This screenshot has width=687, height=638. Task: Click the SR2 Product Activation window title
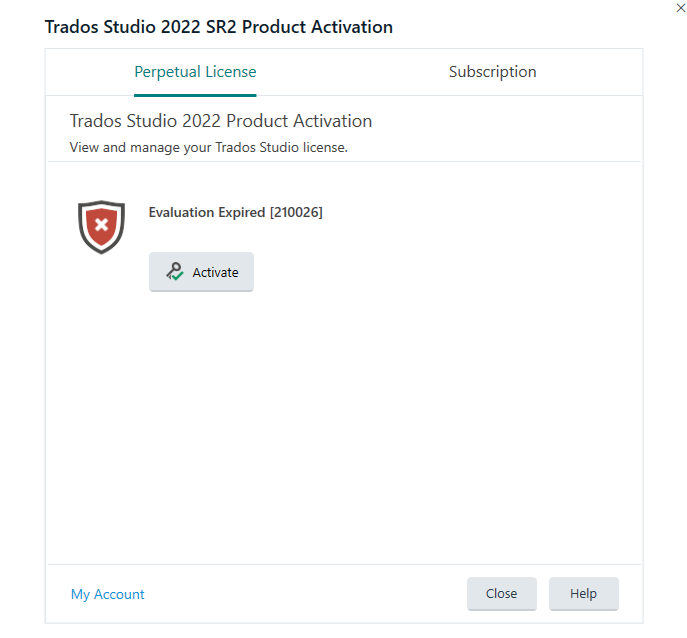pyautogui.click(x=219, y=27)
